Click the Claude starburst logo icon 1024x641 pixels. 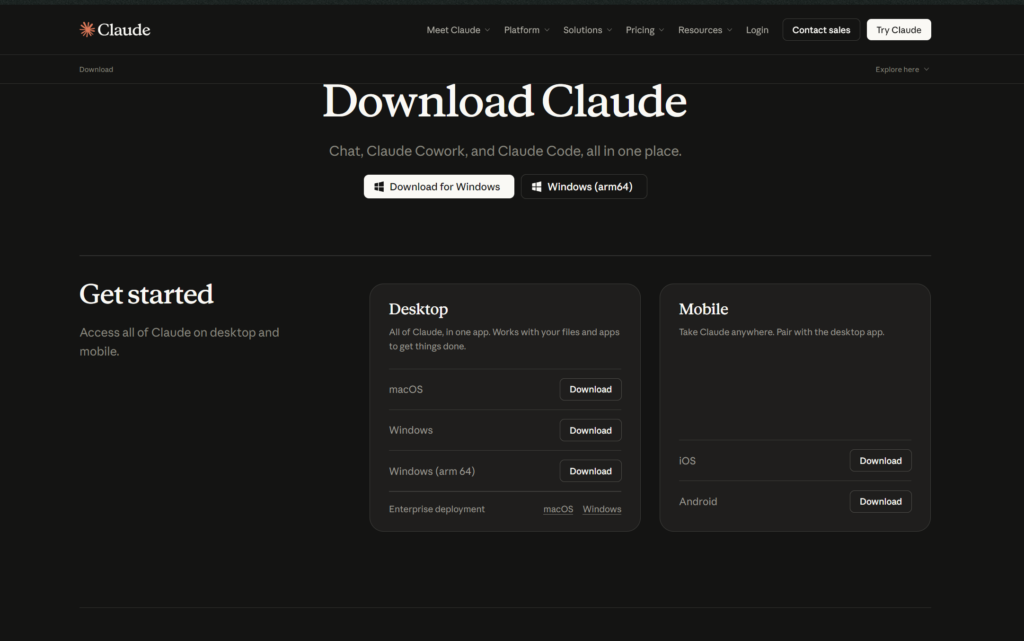tap(87, 30)
